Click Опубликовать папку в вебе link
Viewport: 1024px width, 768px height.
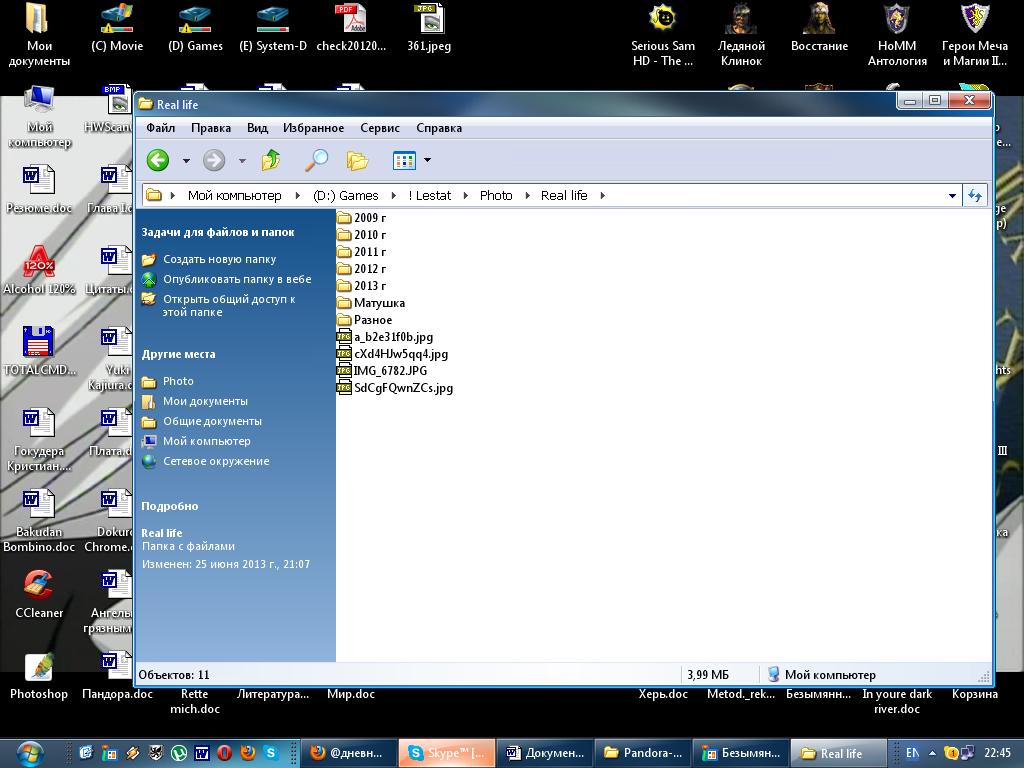tap(237, 279)
